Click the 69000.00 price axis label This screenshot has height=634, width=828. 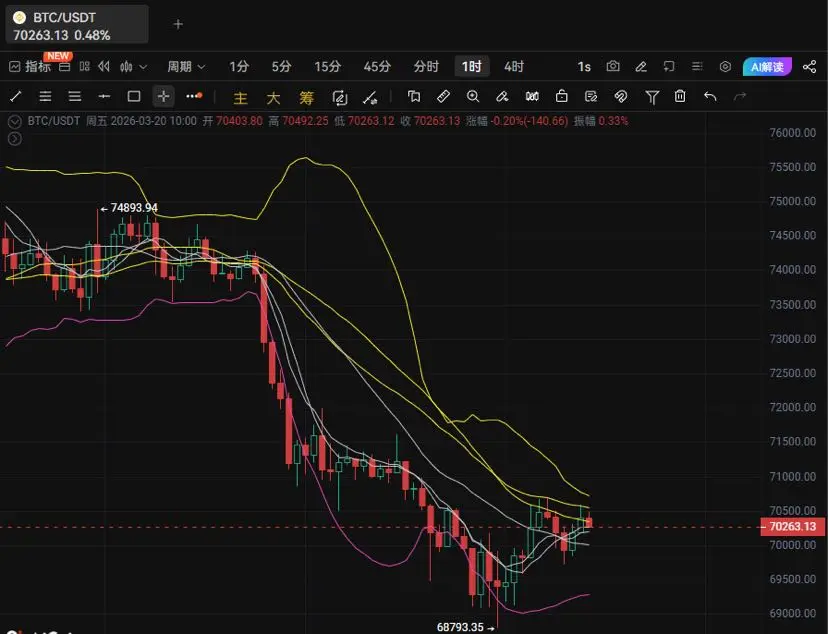(x=793, y=613)
